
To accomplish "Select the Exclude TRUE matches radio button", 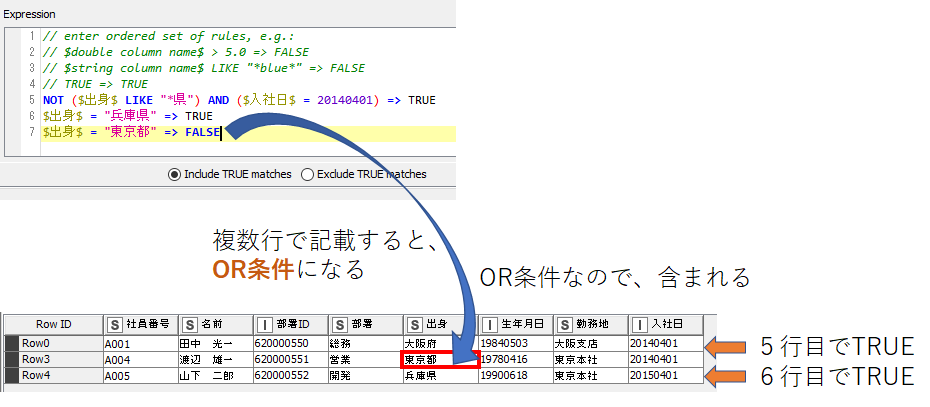I will pos(307,174).
